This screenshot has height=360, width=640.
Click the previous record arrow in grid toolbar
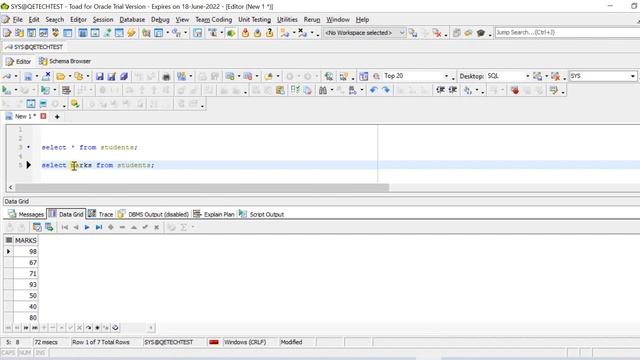point(76,227)
